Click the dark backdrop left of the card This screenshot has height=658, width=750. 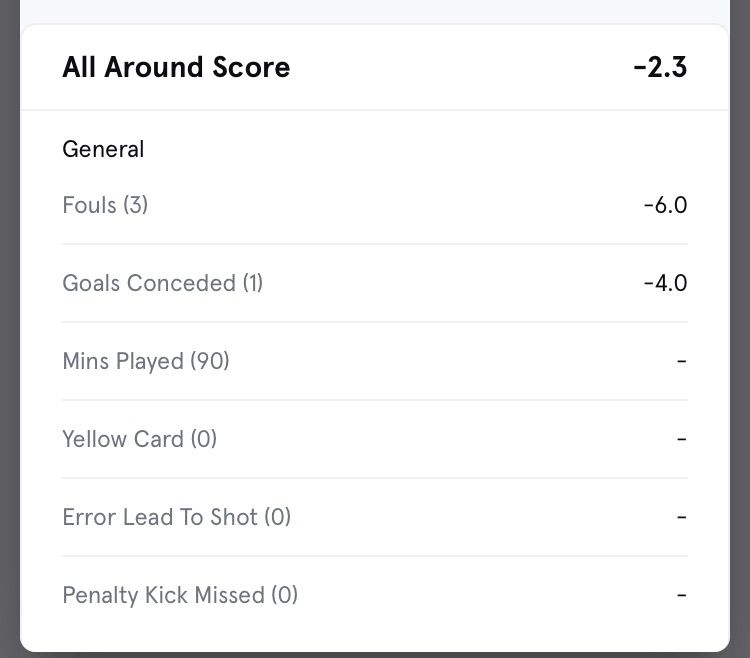point(9,330)
